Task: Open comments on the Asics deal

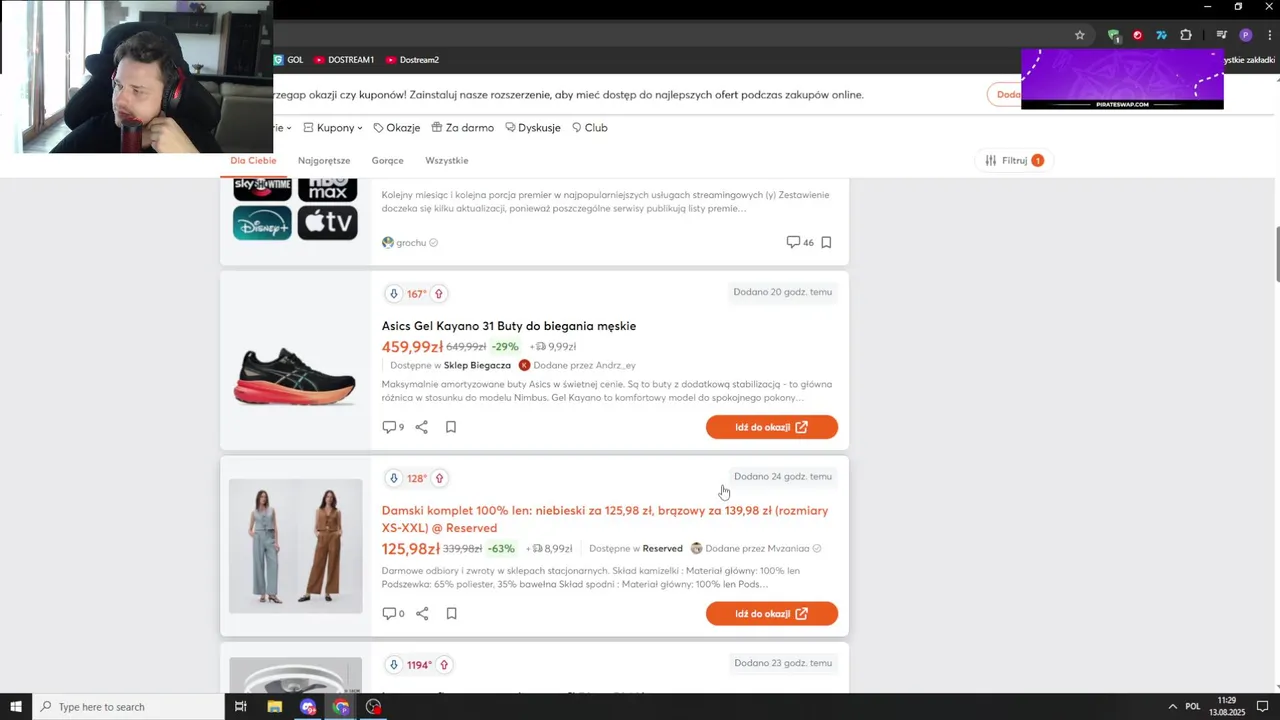Action: tap(393, 427)
